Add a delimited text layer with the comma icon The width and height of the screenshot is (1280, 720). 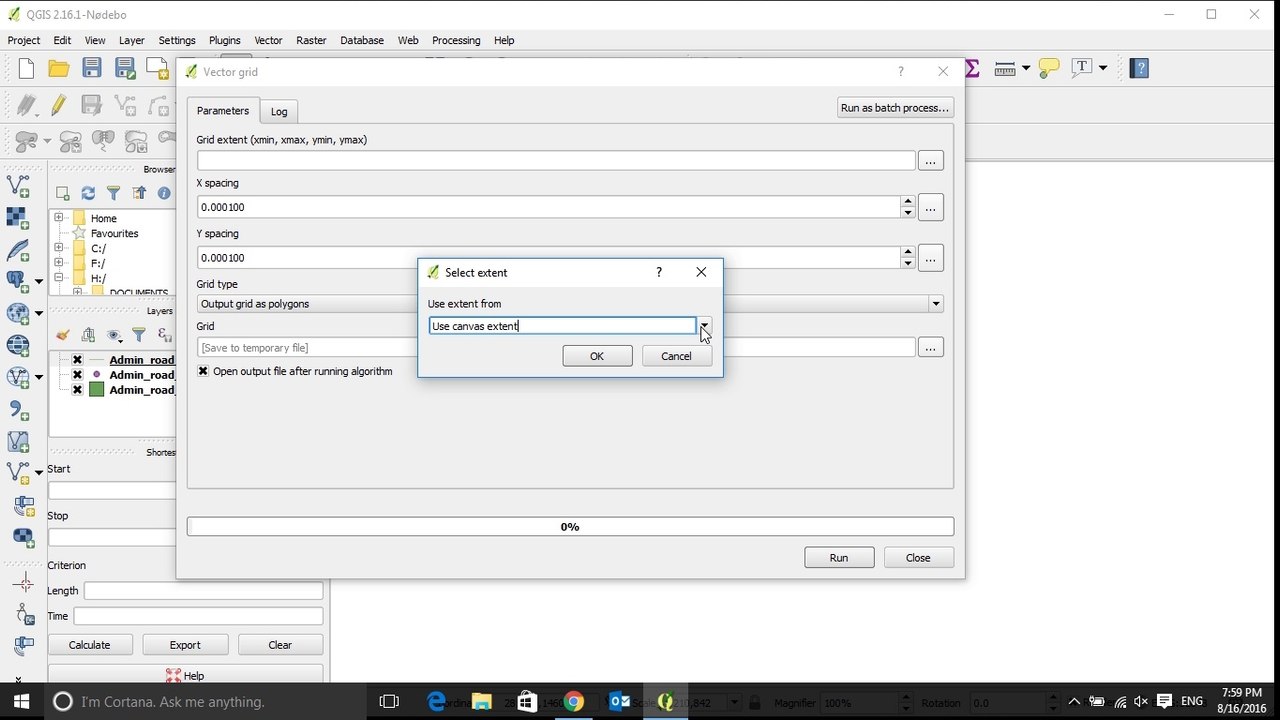[x=18, y=409]
